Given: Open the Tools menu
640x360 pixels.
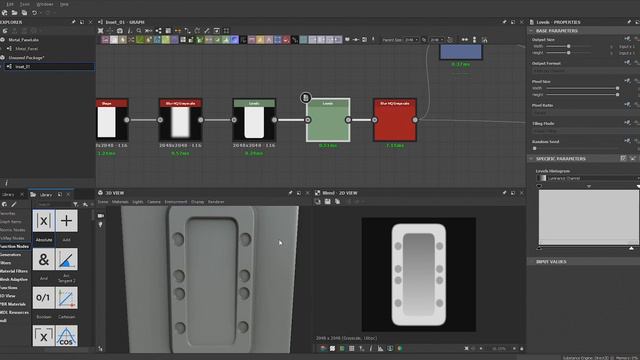Looking at the screenshot, I should point(24,4).
